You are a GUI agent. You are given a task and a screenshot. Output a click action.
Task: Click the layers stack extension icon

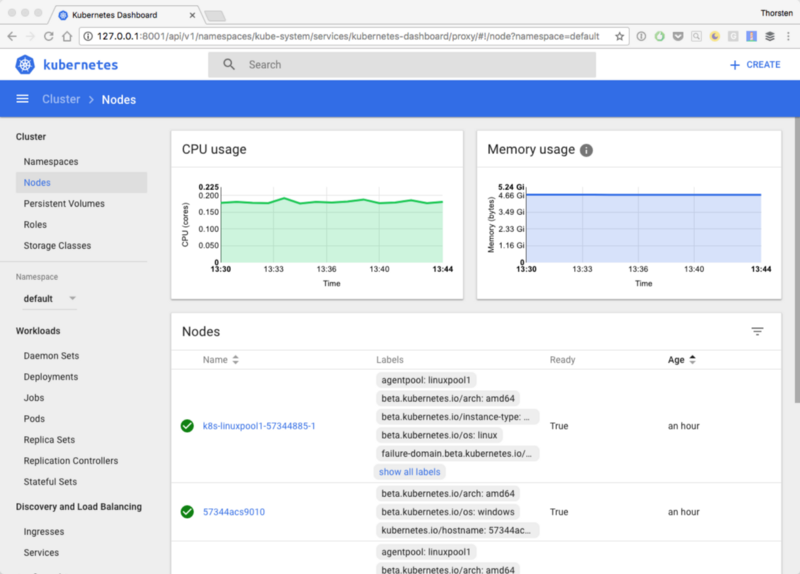click(770, 36)
